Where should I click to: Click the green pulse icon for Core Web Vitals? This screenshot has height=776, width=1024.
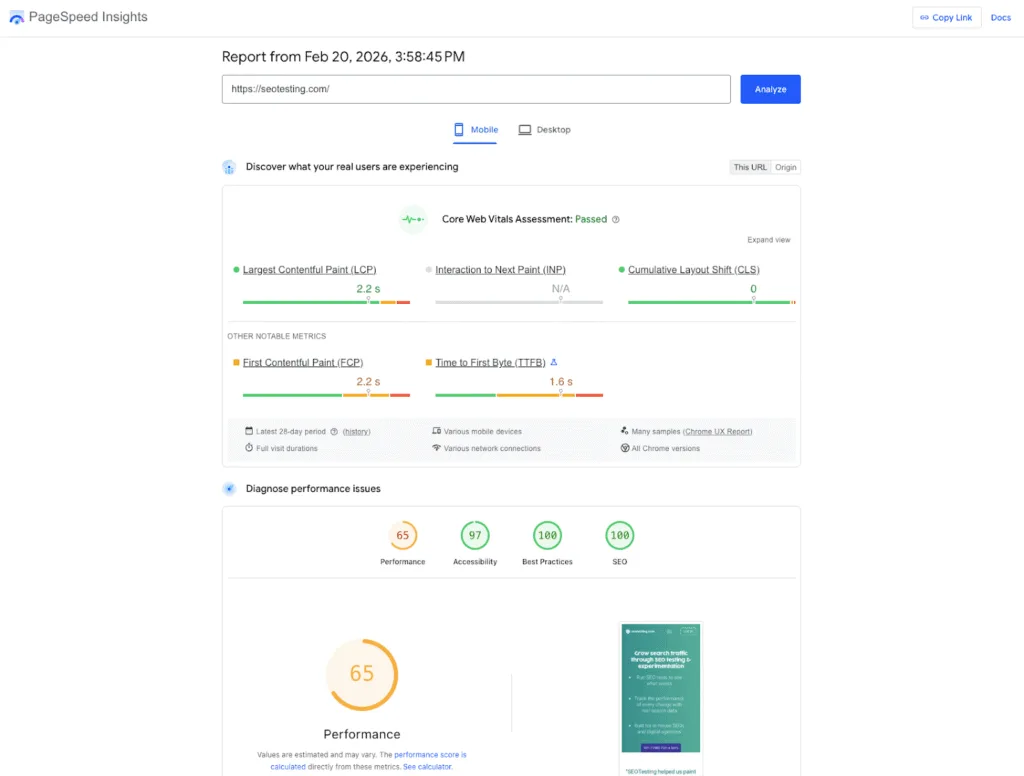point(413,220)
